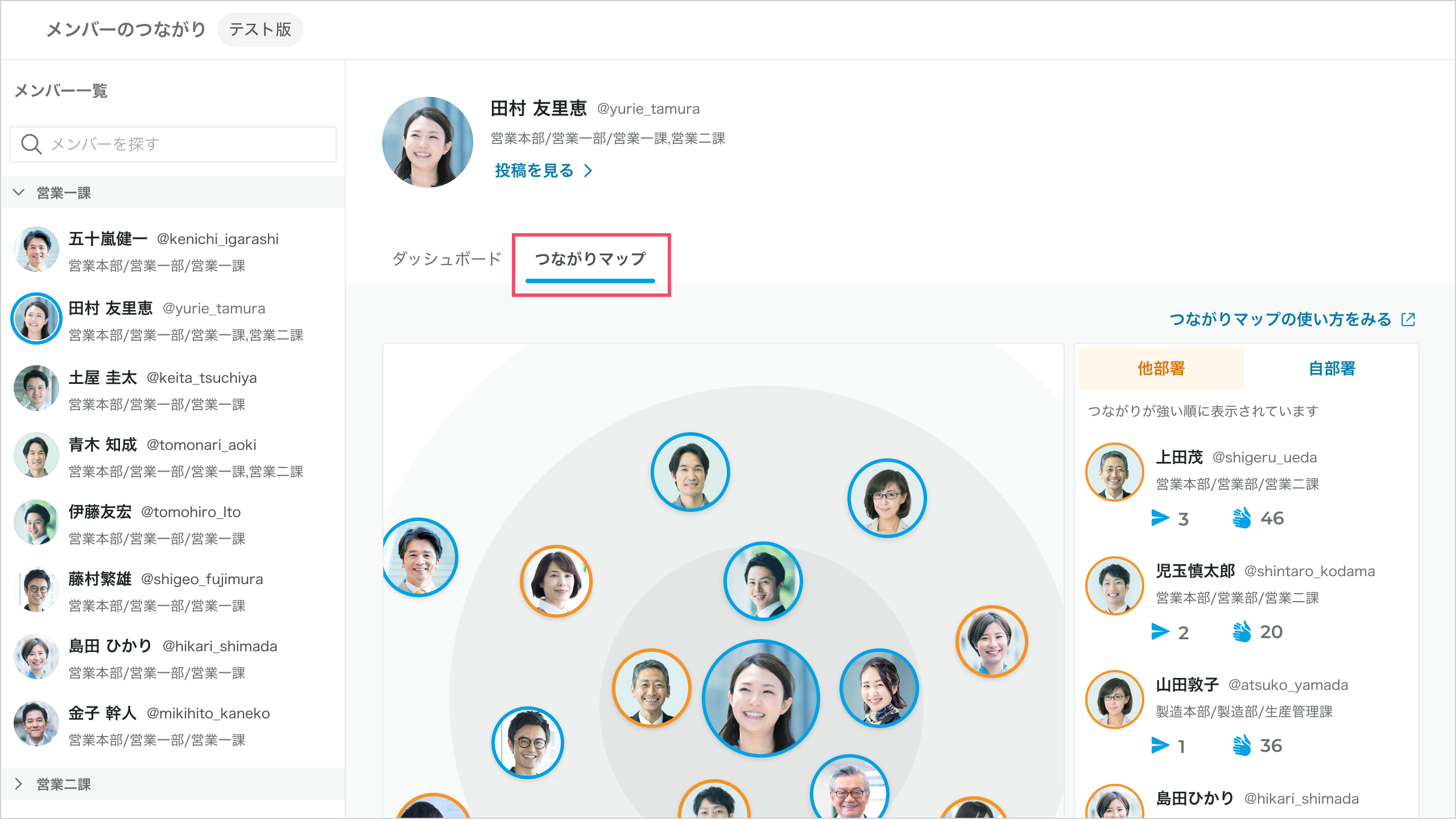This screenshot has width=1456, height=819.
Task: Switch to the ダッシュボード tab
Action: pos(446,259)
